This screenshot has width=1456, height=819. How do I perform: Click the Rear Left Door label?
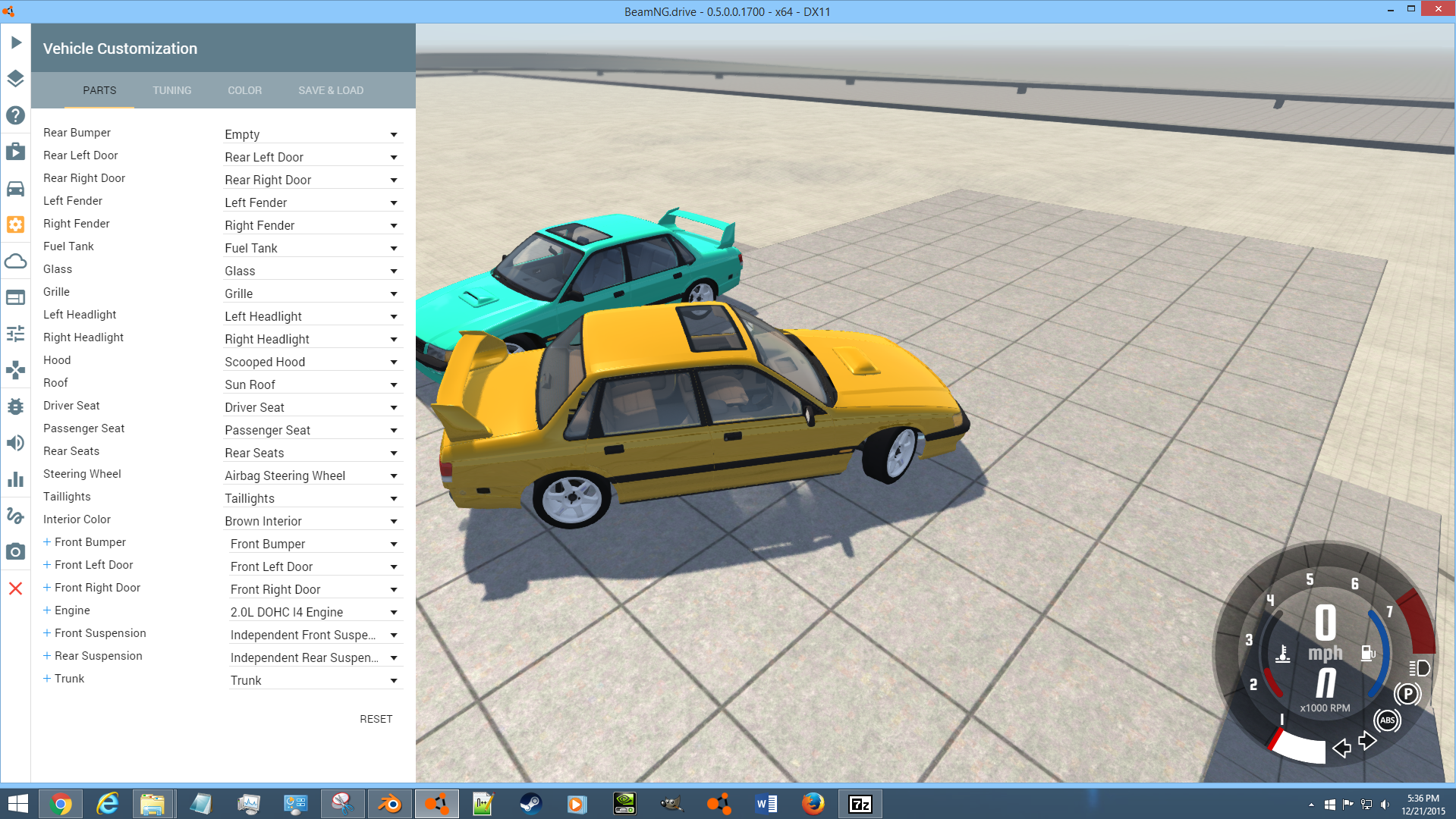pos(80,155)
